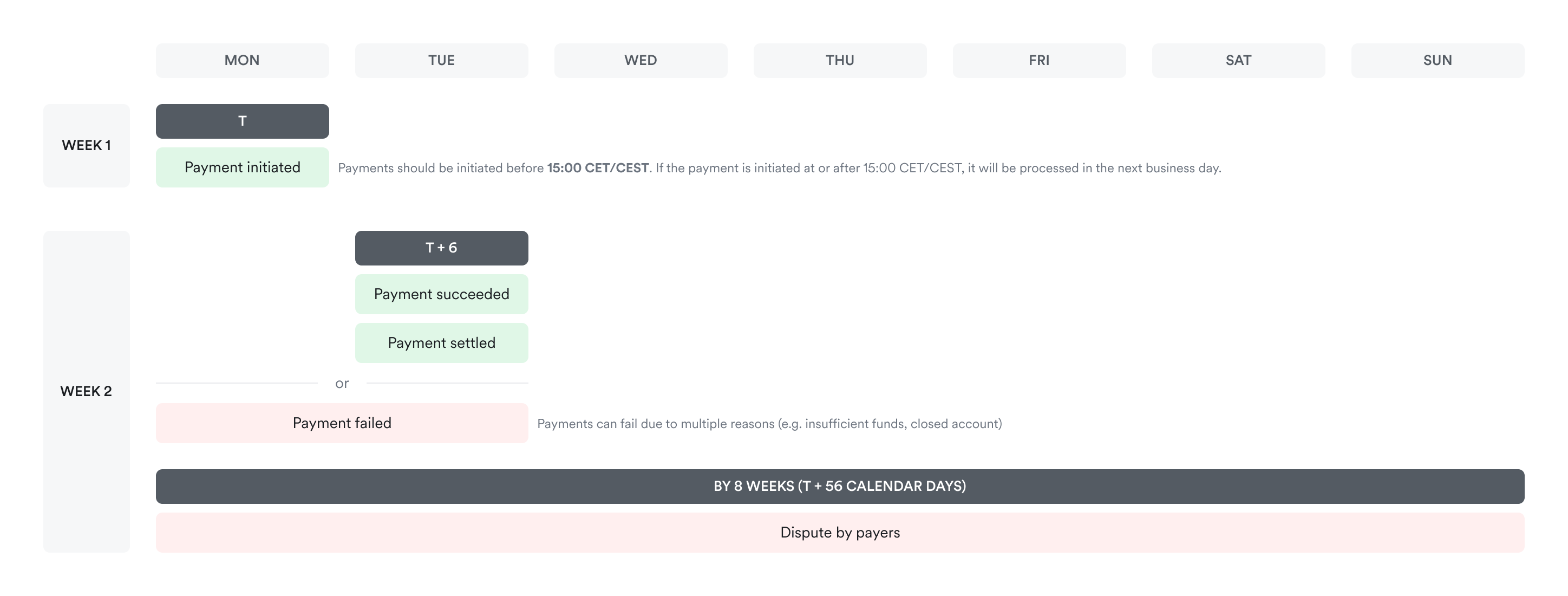Select the Payment settled box
The image size is (1568, 596).
pyautogui.click(x=441, y=343)
